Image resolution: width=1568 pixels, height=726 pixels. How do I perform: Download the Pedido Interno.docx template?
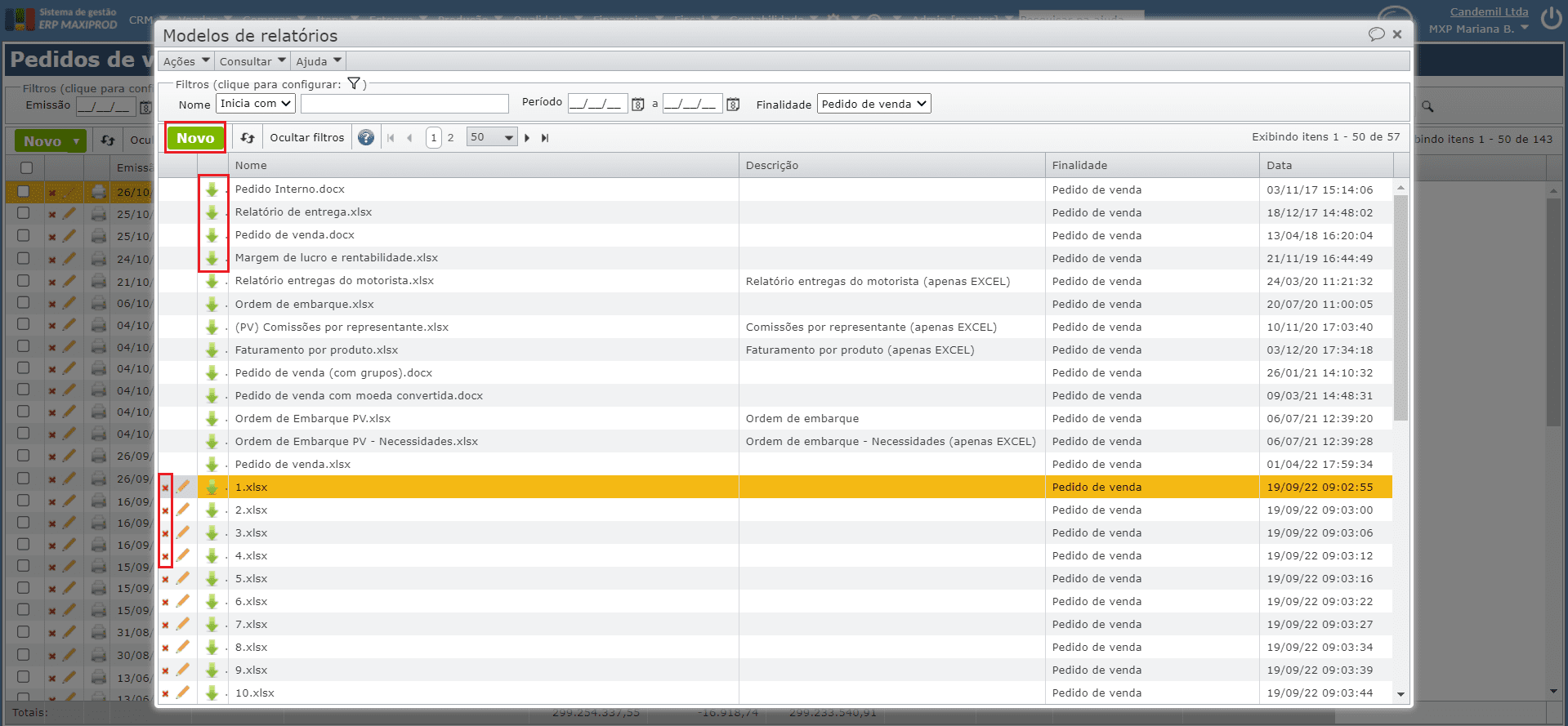coord(212,189)
